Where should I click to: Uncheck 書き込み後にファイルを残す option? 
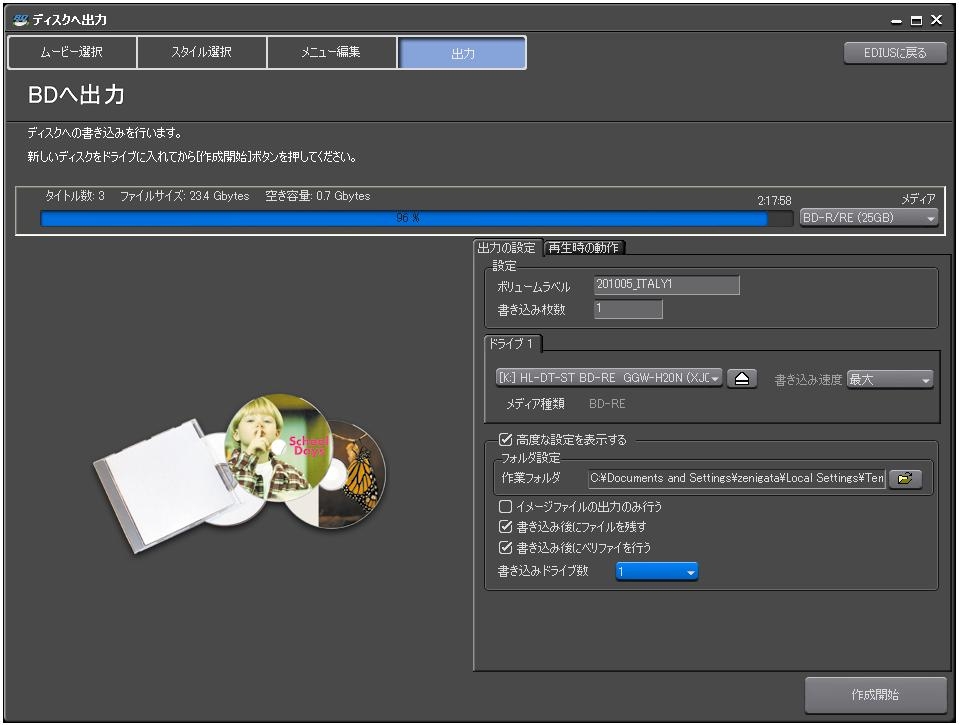click(x=505, y=527)
